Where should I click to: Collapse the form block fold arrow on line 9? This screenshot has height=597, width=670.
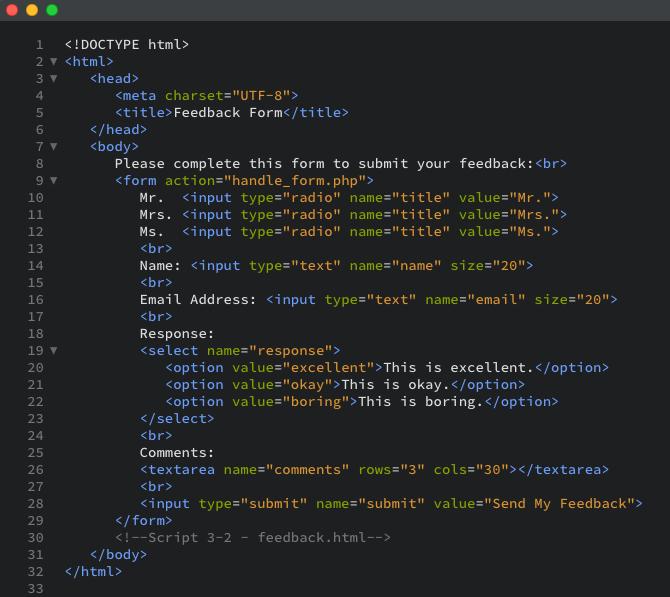click(53, 181)
